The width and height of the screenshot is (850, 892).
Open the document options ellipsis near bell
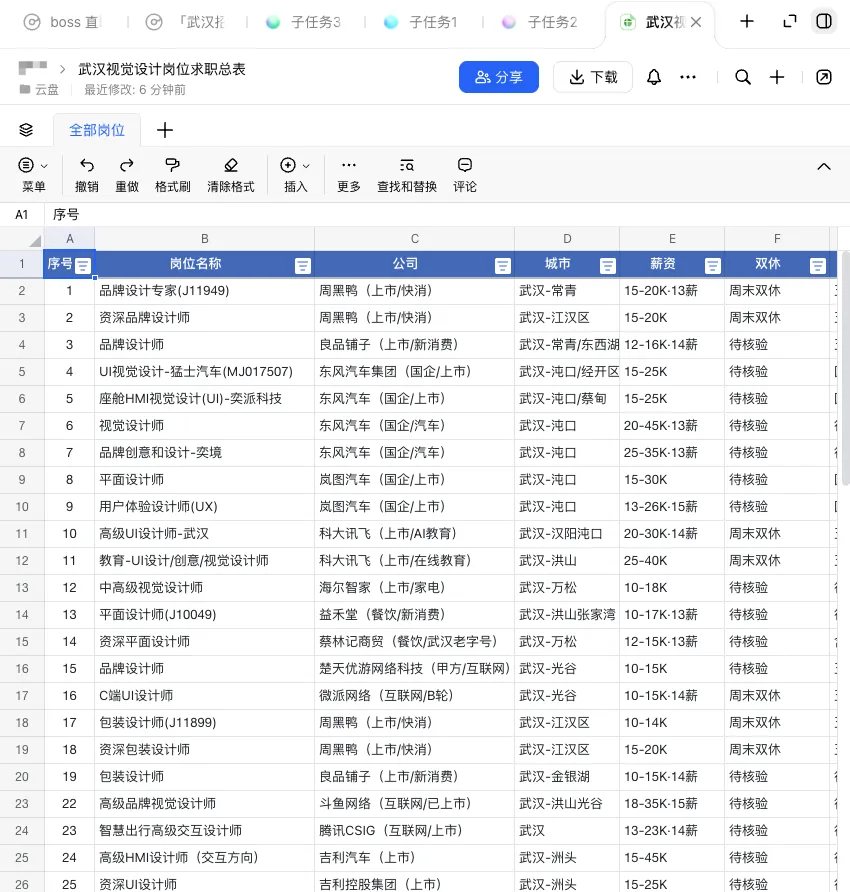[688, 77]
